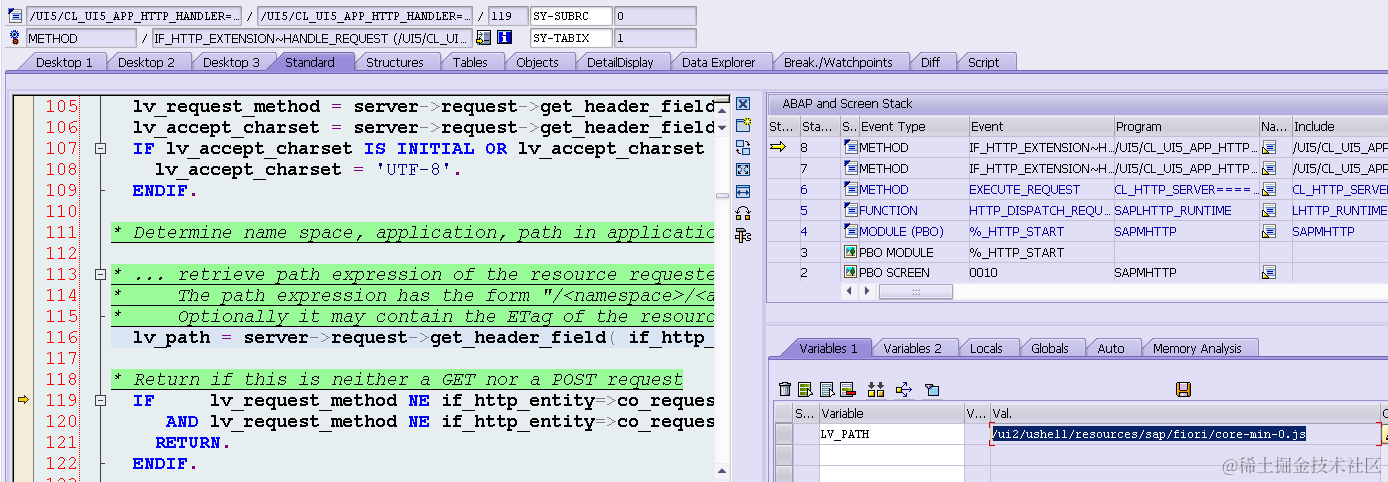Click the first green list icon in the Variables toolbar
The width and height of the screenshot is (1388, 482).
point(806,389)
